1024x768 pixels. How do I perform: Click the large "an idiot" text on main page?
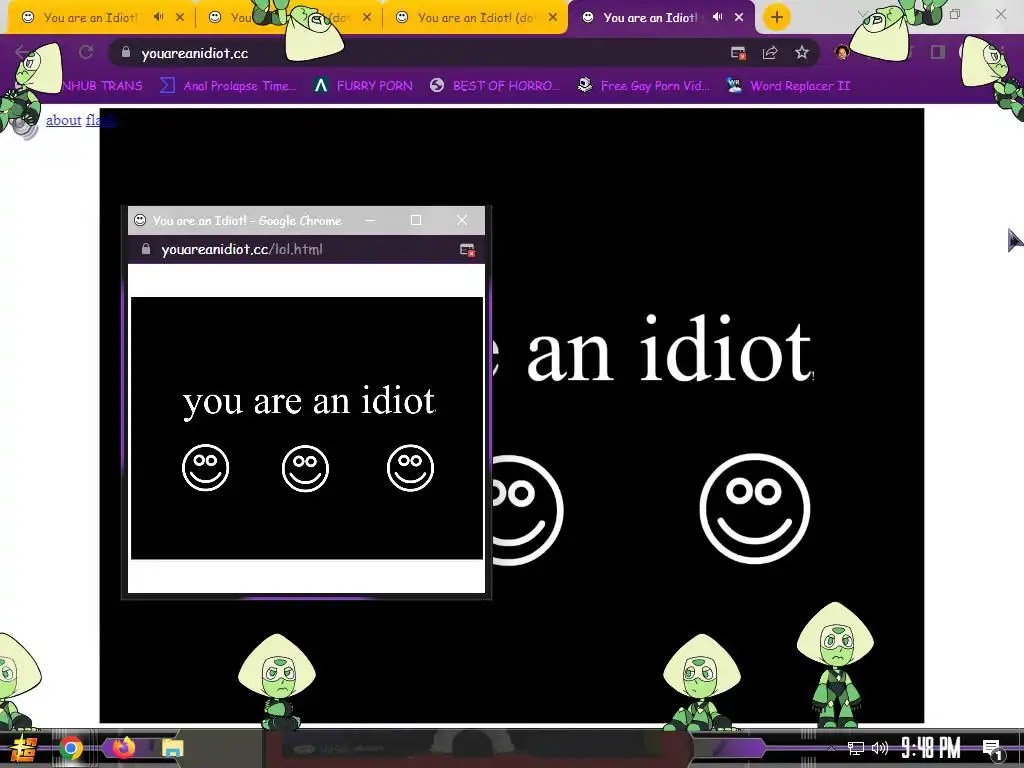point(670,348)
